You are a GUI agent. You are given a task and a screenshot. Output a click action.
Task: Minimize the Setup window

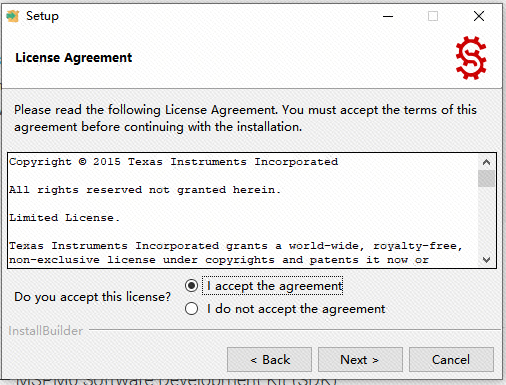[388, 16]
